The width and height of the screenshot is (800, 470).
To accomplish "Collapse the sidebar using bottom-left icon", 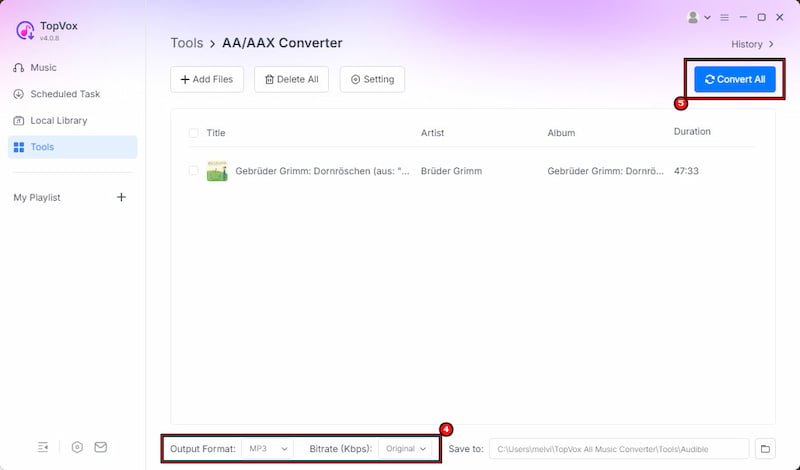I will pos(43,447).
